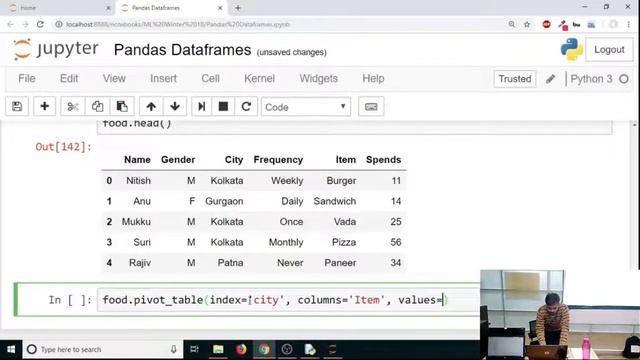This screenshot has height=360, width=640.
Task: Open the browser zoom magnifier icon
Action: click(511, 24)
